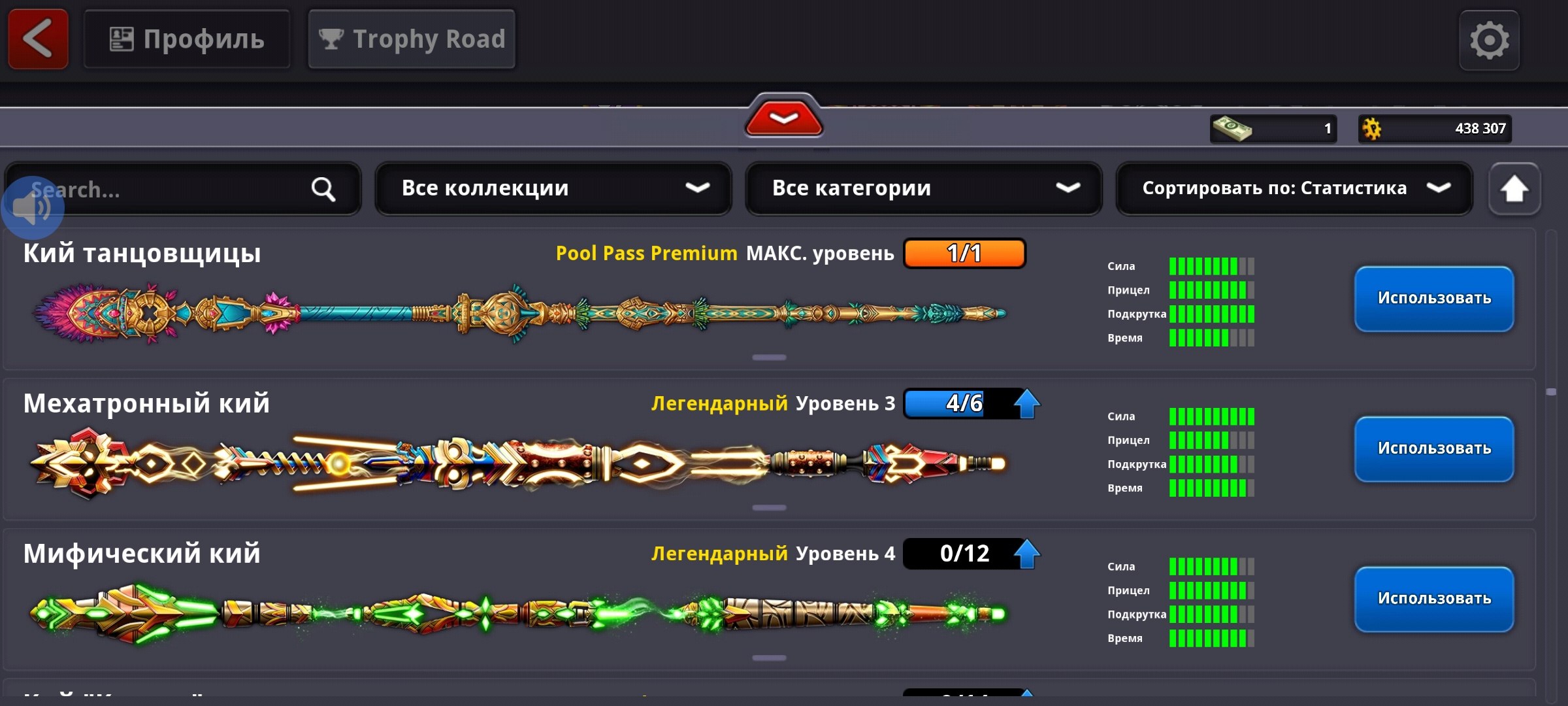Click the 4/6 upgrade progress bar
The image size is (1568, 706).
(x=964, y=403)
